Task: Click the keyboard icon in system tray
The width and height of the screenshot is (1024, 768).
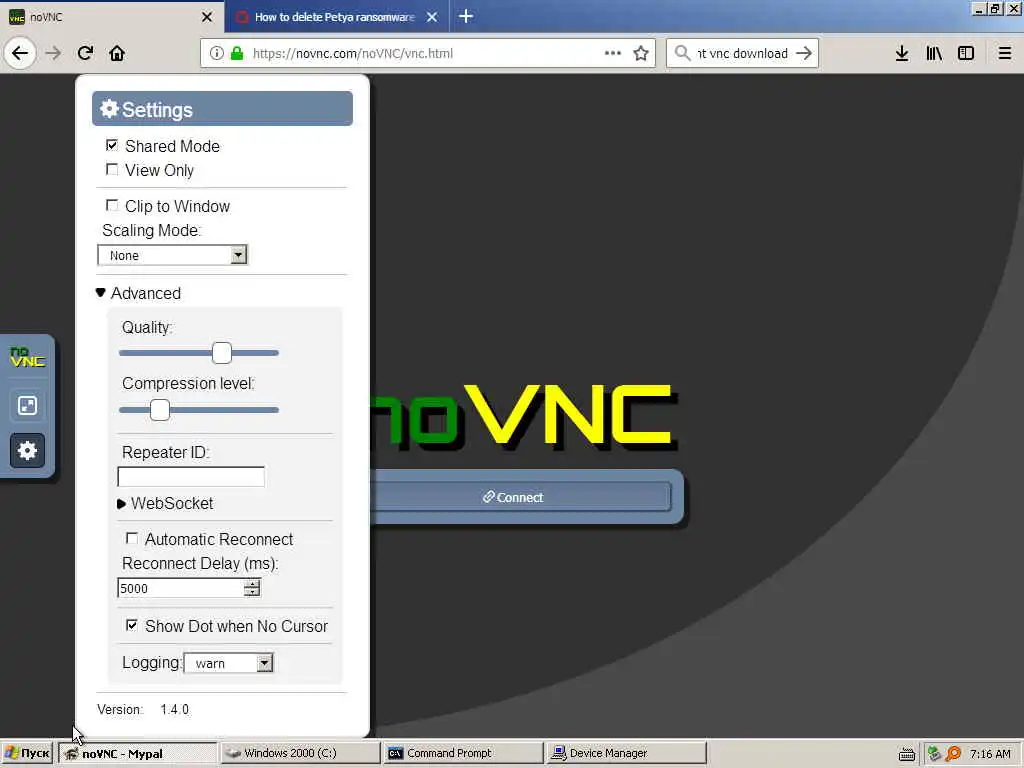Action: click(906, 754)
